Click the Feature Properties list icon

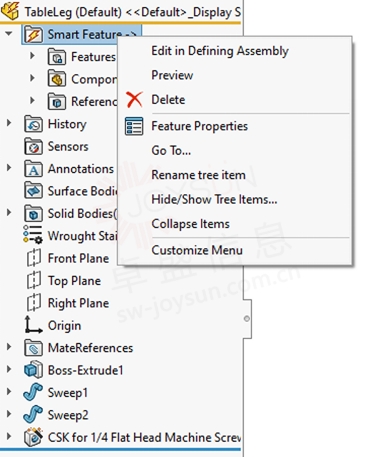click(134, 126)
